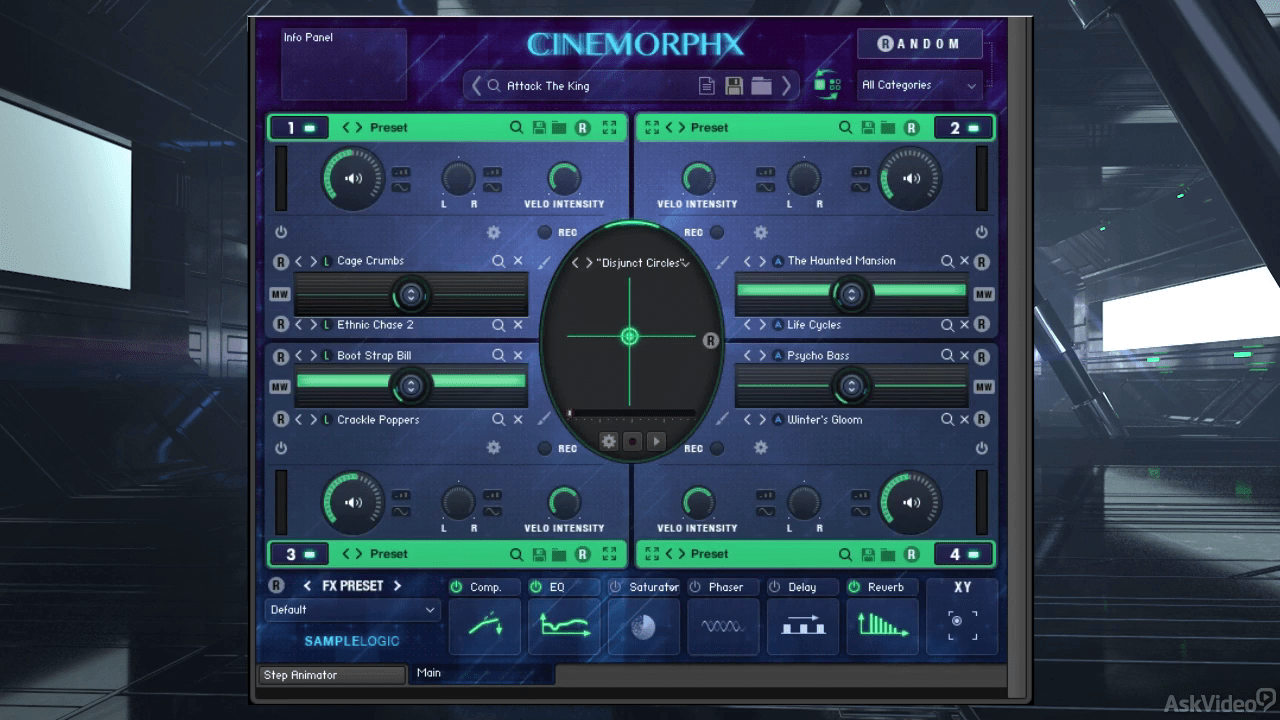The width and height of the screenshot is (1280, 720).
Task: Enable core 3 REC button
Action: tap(545, 448)
